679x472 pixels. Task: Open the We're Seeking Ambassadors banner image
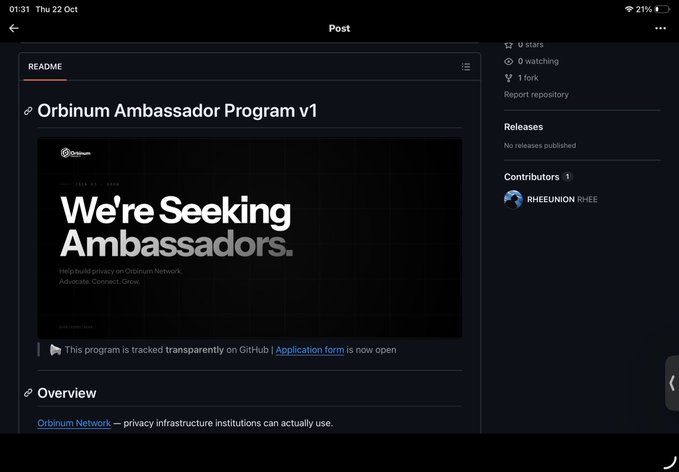click(x=249, y=238)
